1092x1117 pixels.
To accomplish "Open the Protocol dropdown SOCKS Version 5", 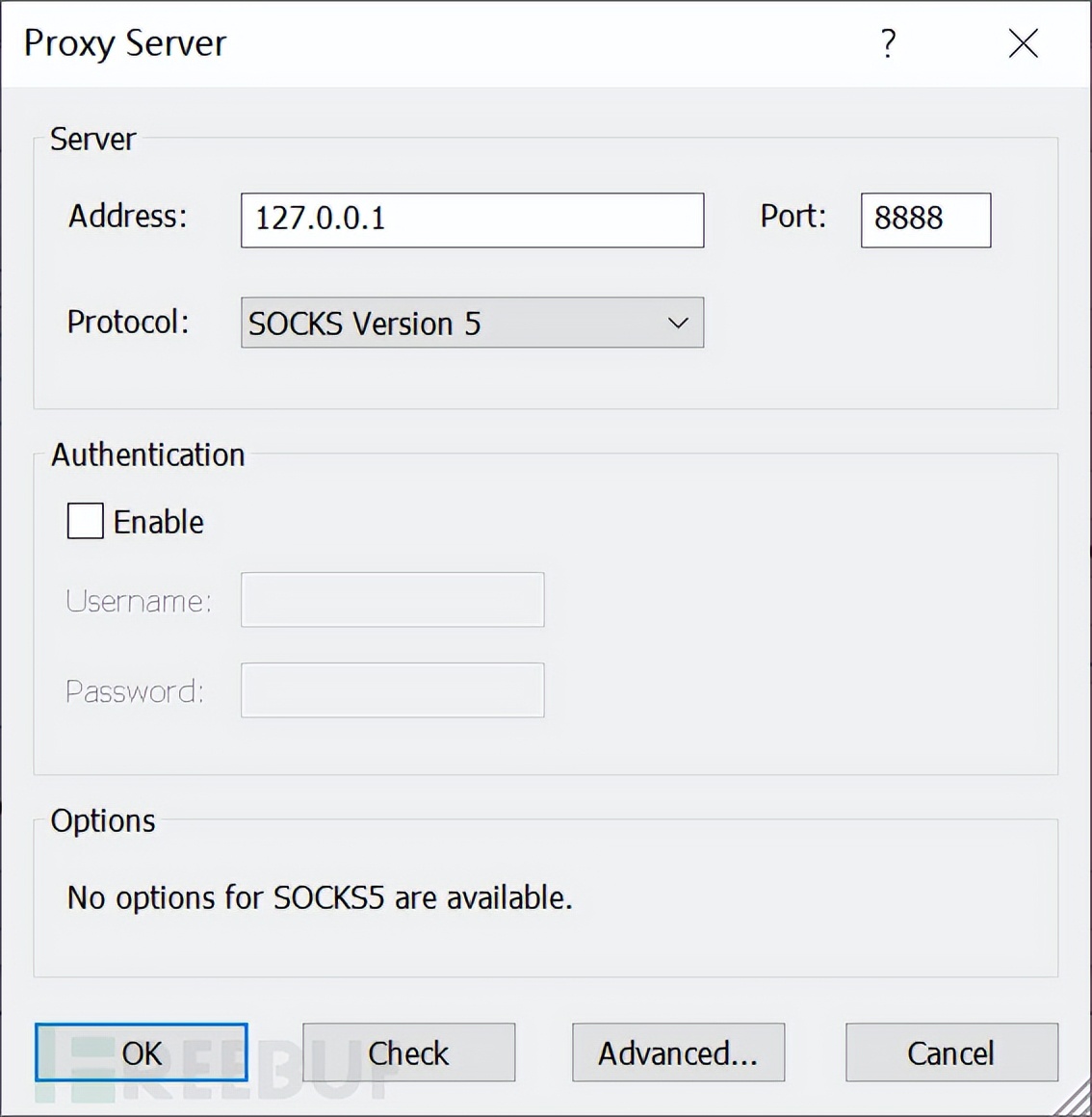I will (472, 323).
